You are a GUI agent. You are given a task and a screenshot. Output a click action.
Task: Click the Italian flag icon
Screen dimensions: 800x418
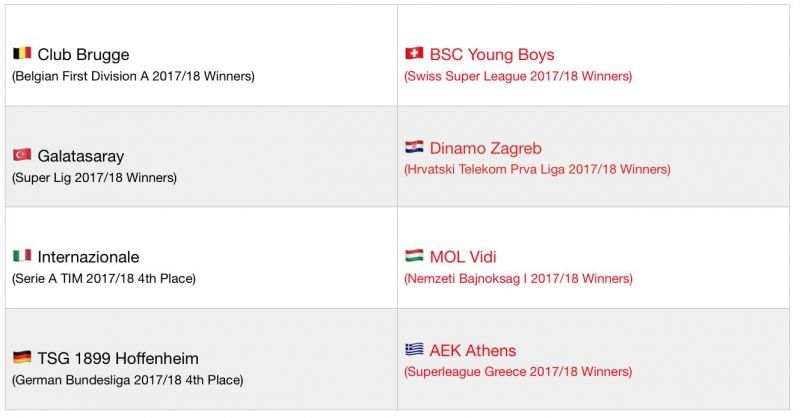(x=21, y=256)
